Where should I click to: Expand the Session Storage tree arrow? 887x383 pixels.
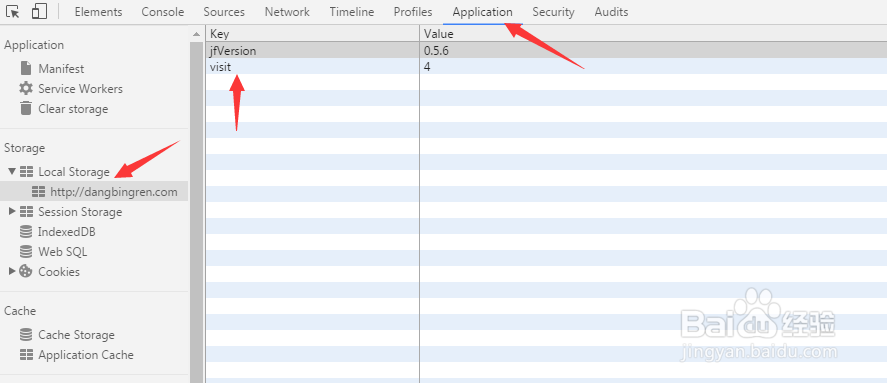coord(12,212)
